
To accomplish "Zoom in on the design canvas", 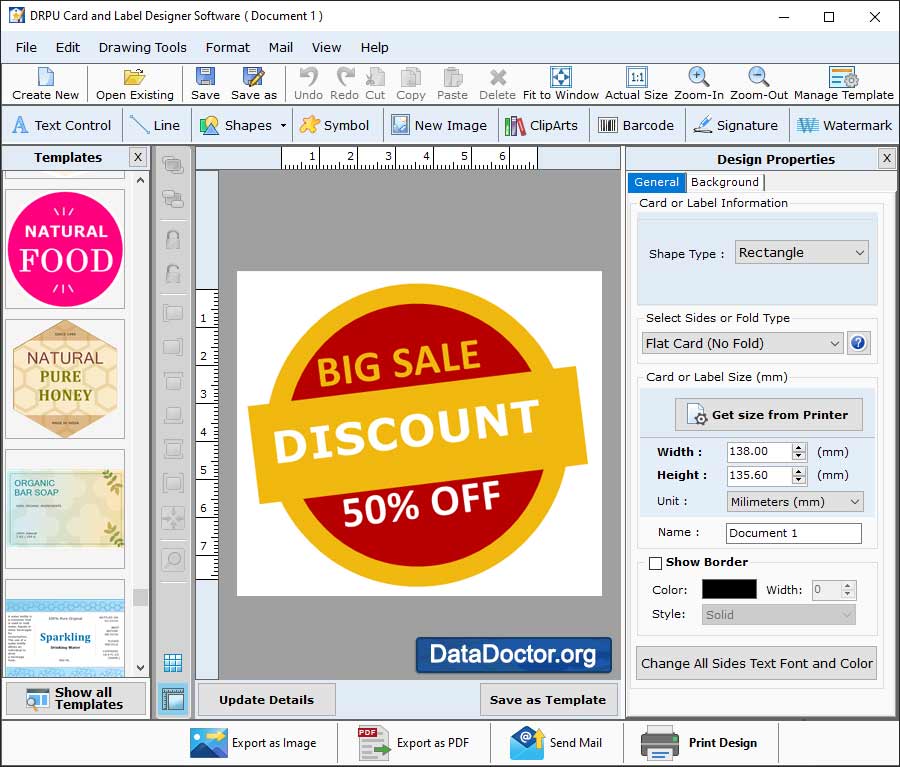I will 697,83.
